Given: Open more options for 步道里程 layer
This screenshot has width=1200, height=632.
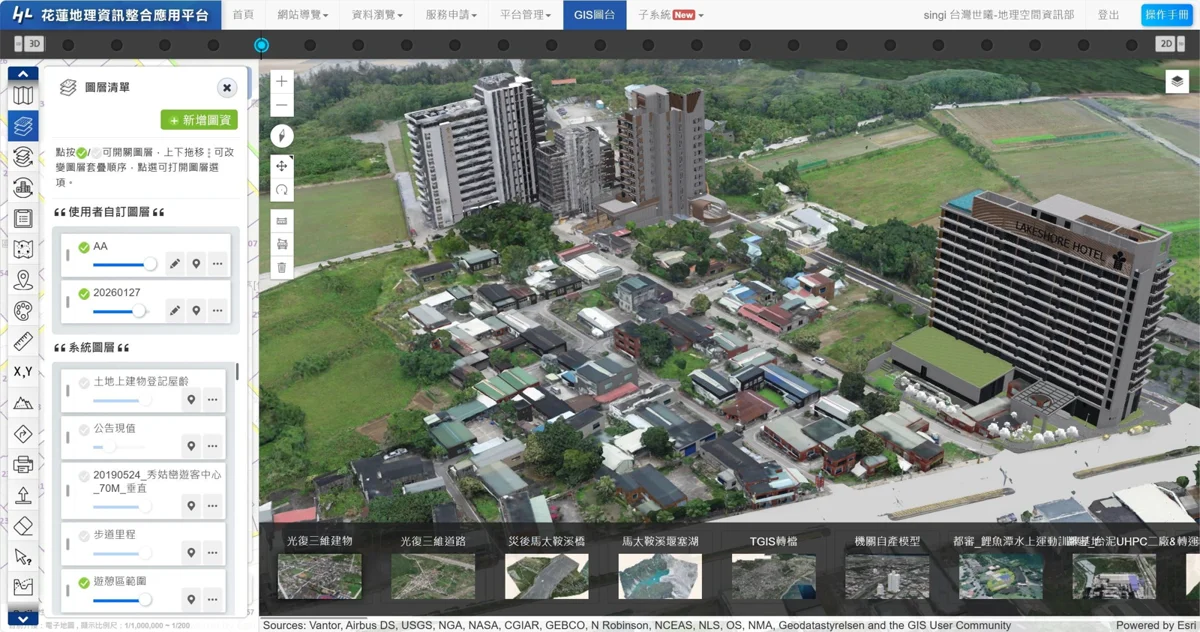Looking at the screenshot, I should click(213, 552).
